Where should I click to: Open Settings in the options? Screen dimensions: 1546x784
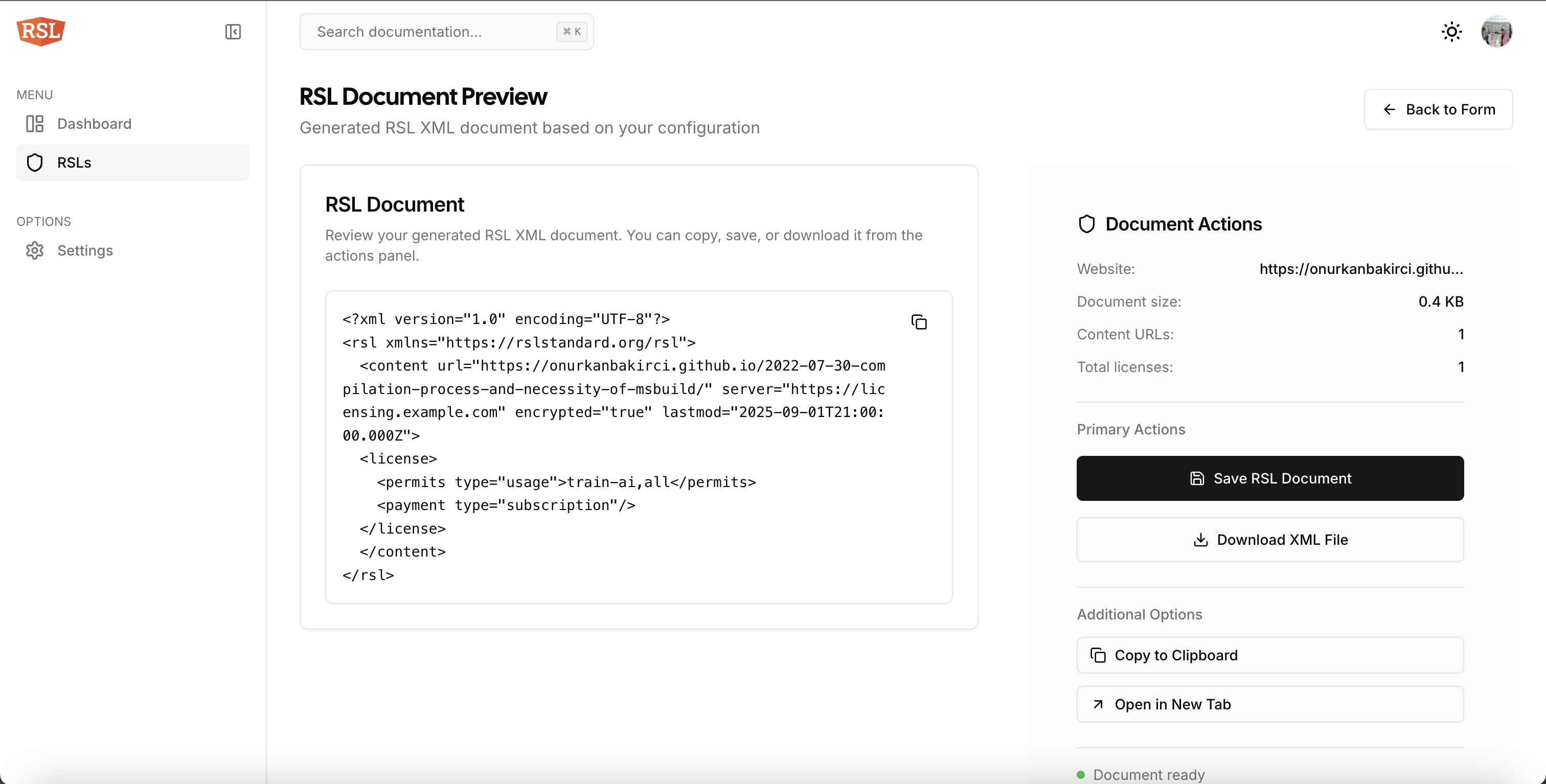pyautogui.click(x=132, y=250)
